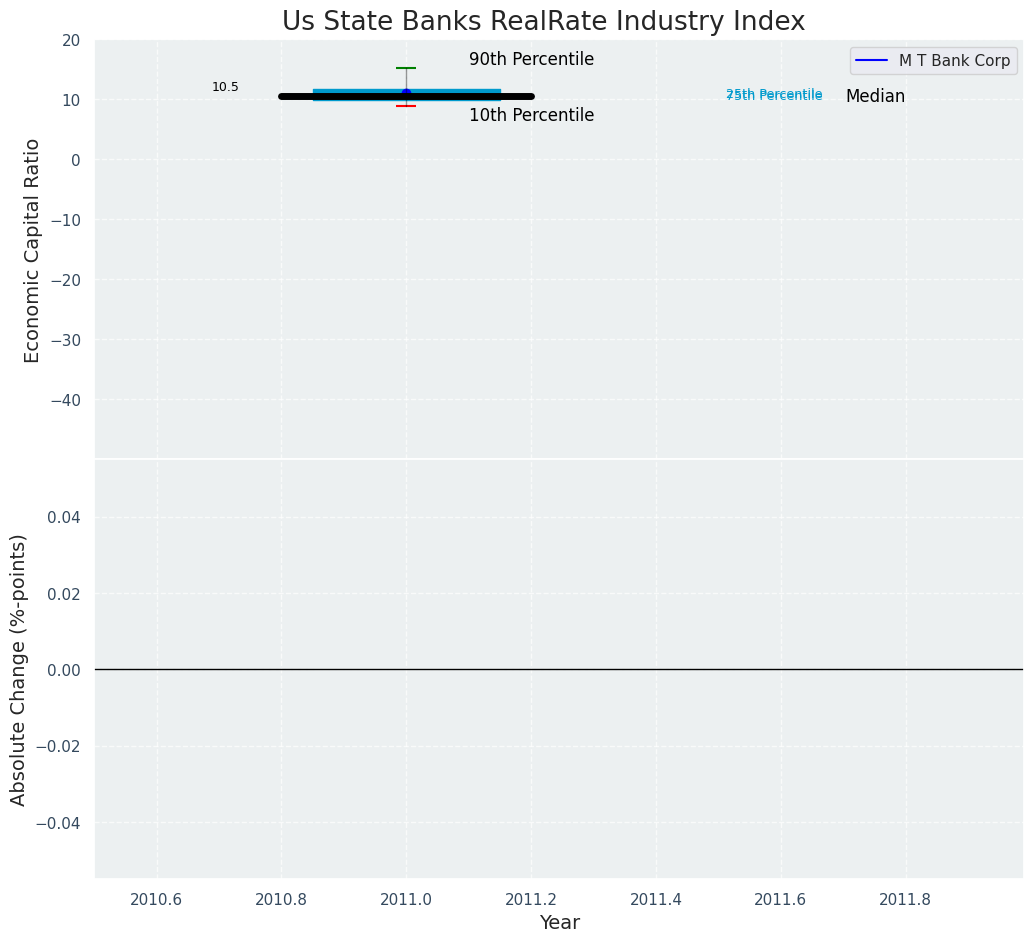Click the '90th Percentile' annotation
Image resolution: width=1034 pixels, height=942 pixels.
(x=531, y=60)
